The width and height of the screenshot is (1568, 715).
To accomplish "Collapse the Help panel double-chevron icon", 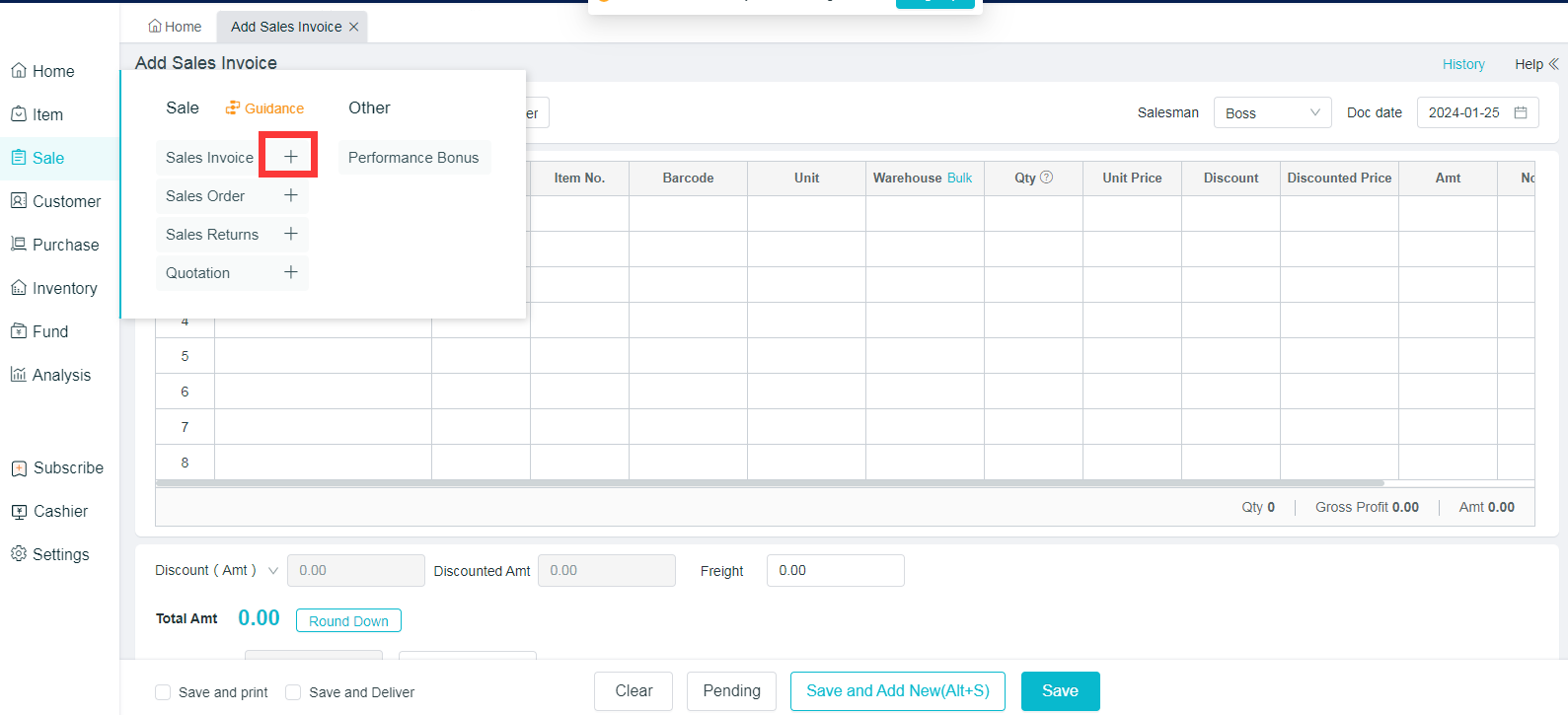I will pos(1554,64).
